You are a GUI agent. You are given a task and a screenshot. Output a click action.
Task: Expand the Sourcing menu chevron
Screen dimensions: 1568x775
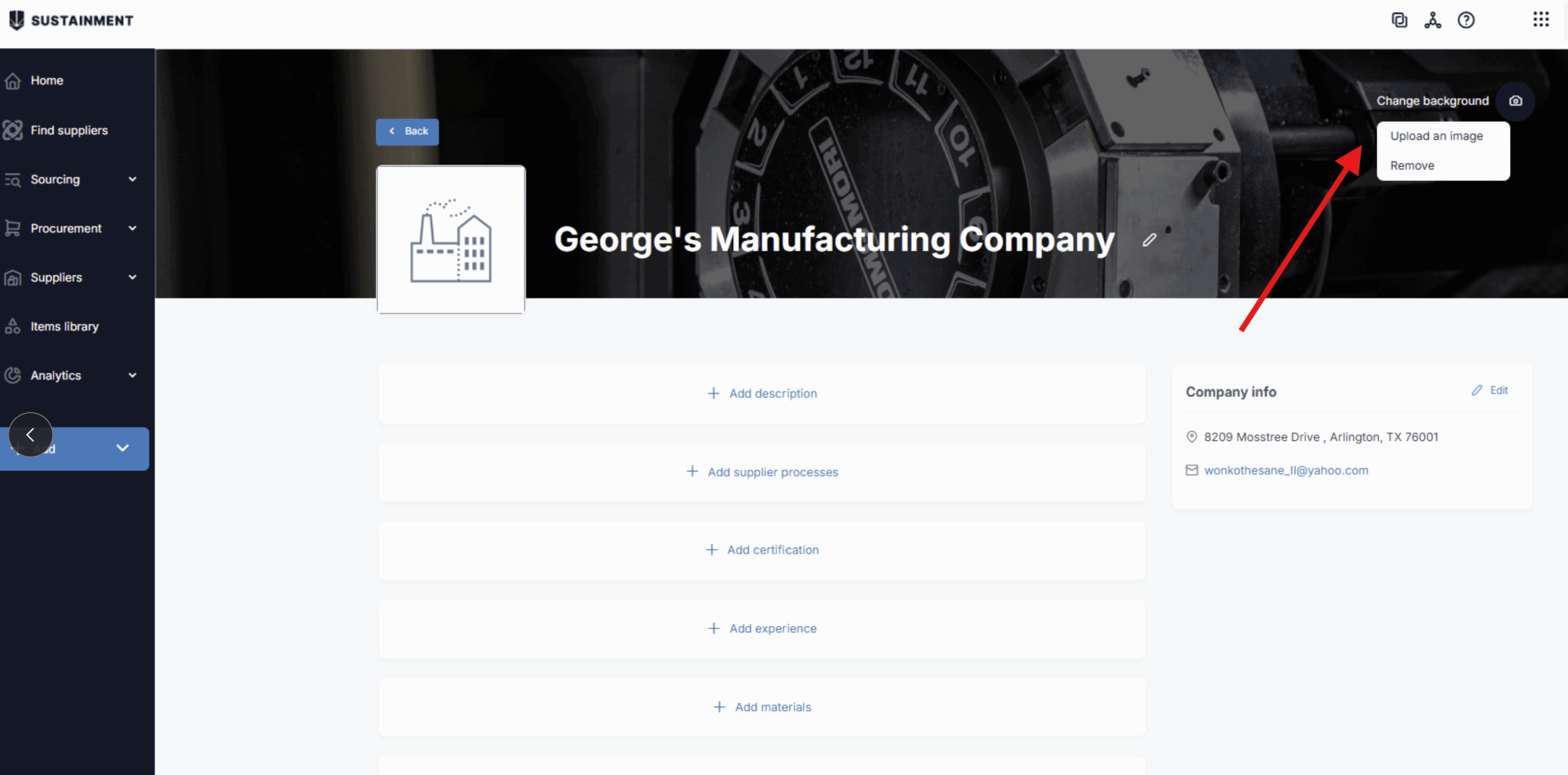tap(132, 179)
